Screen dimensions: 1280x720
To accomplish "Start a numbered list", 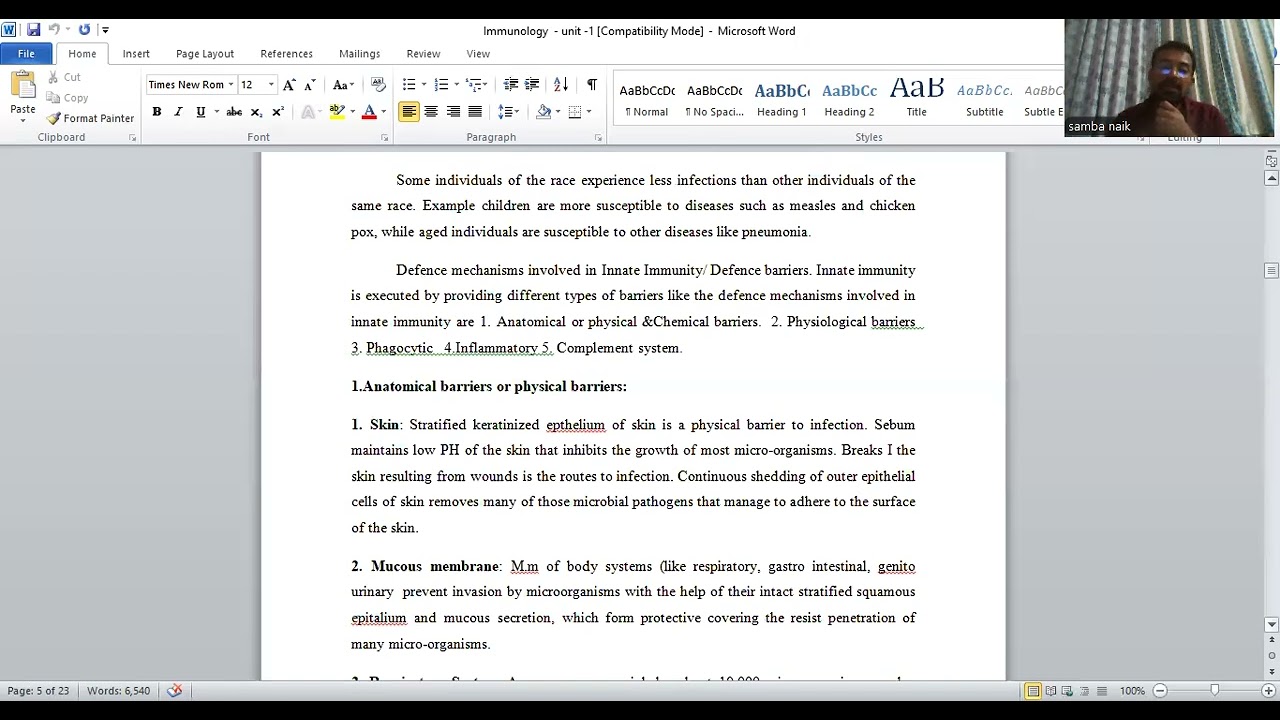I will pyautogui.click(x=441, y=85).
